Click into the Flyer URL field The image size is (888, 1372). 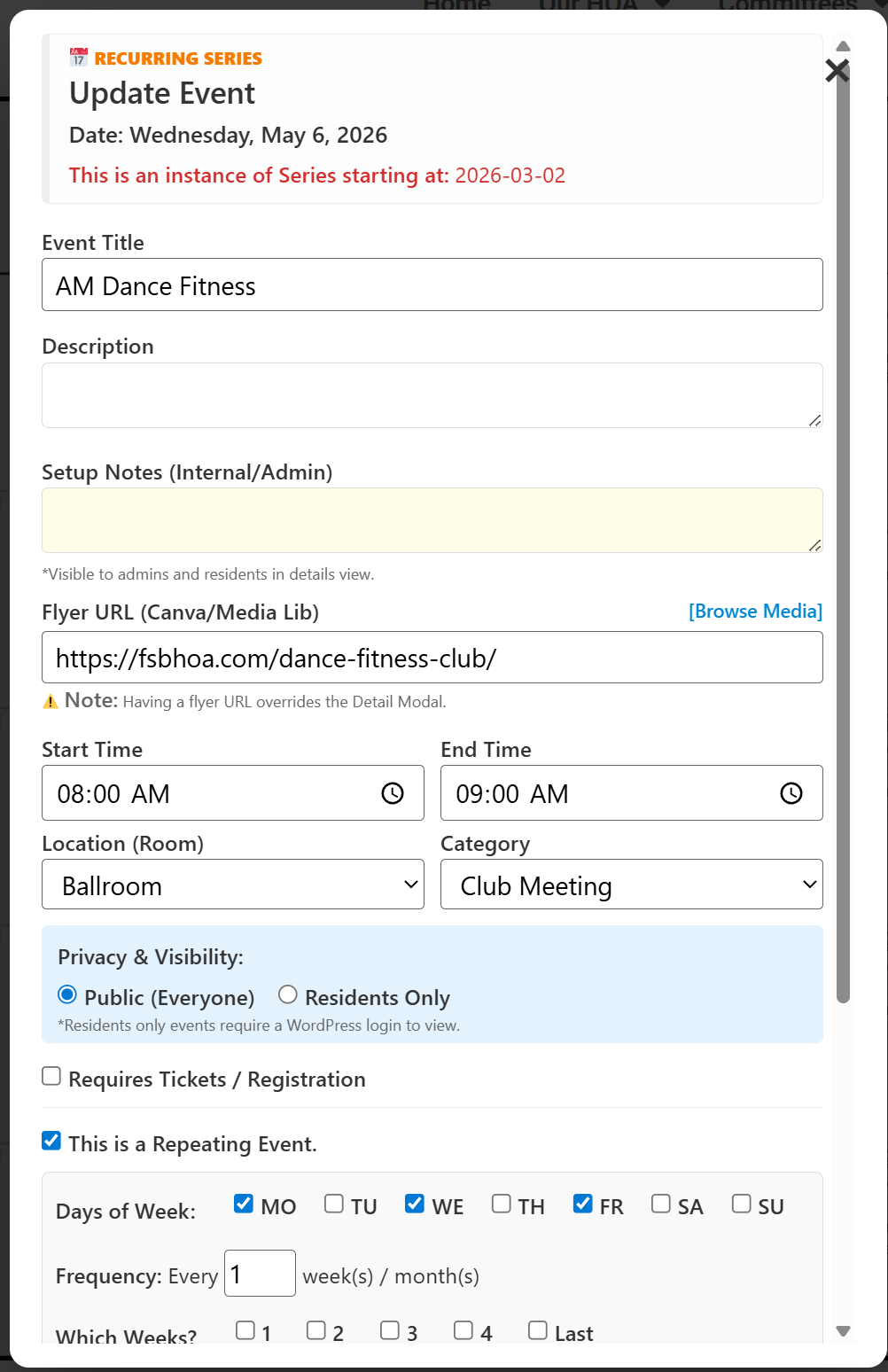(432, 658)
